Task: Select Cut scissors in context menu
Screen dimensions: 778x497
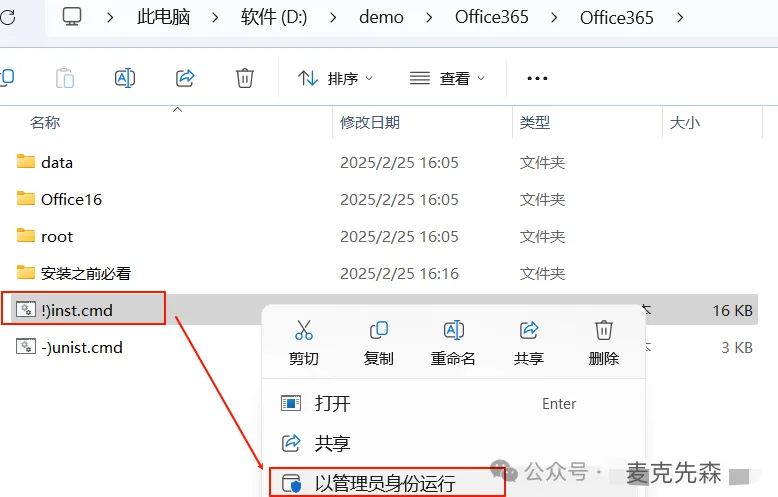Action: click(304, 330)
